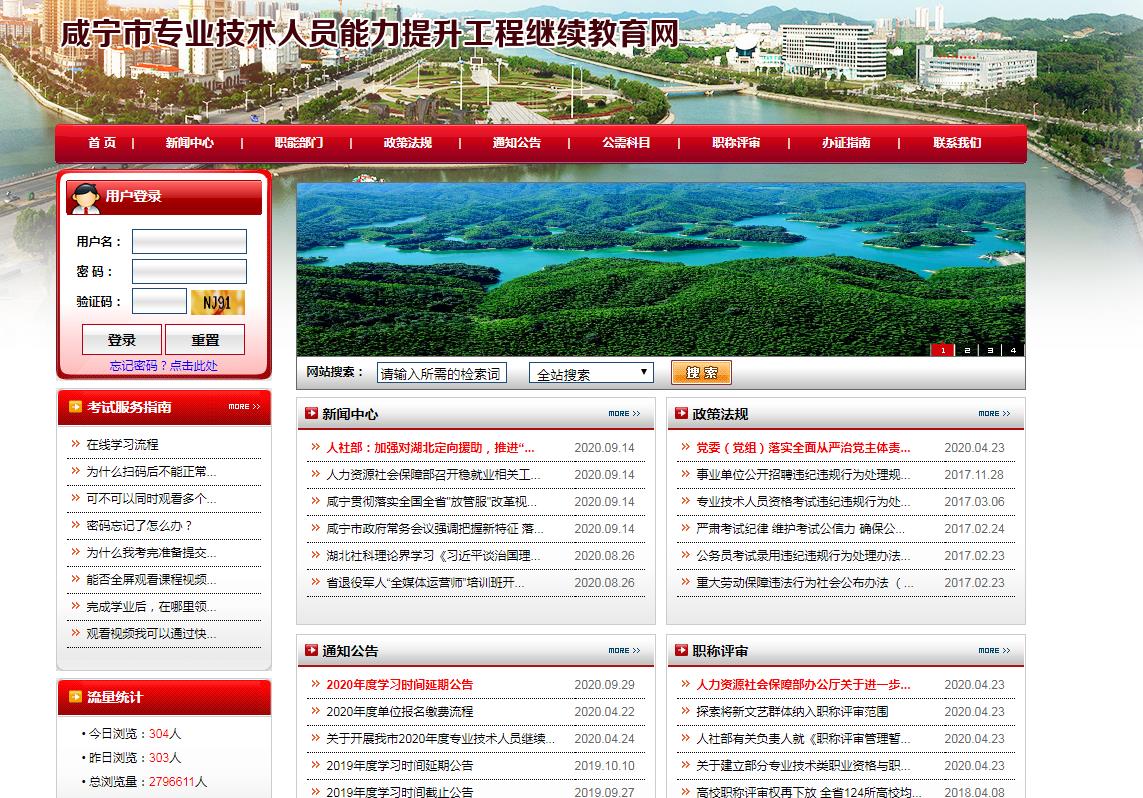This screenshot has height=798, width=1143.
Task: Switch banner to slide 4
Action: point(1013,350)
